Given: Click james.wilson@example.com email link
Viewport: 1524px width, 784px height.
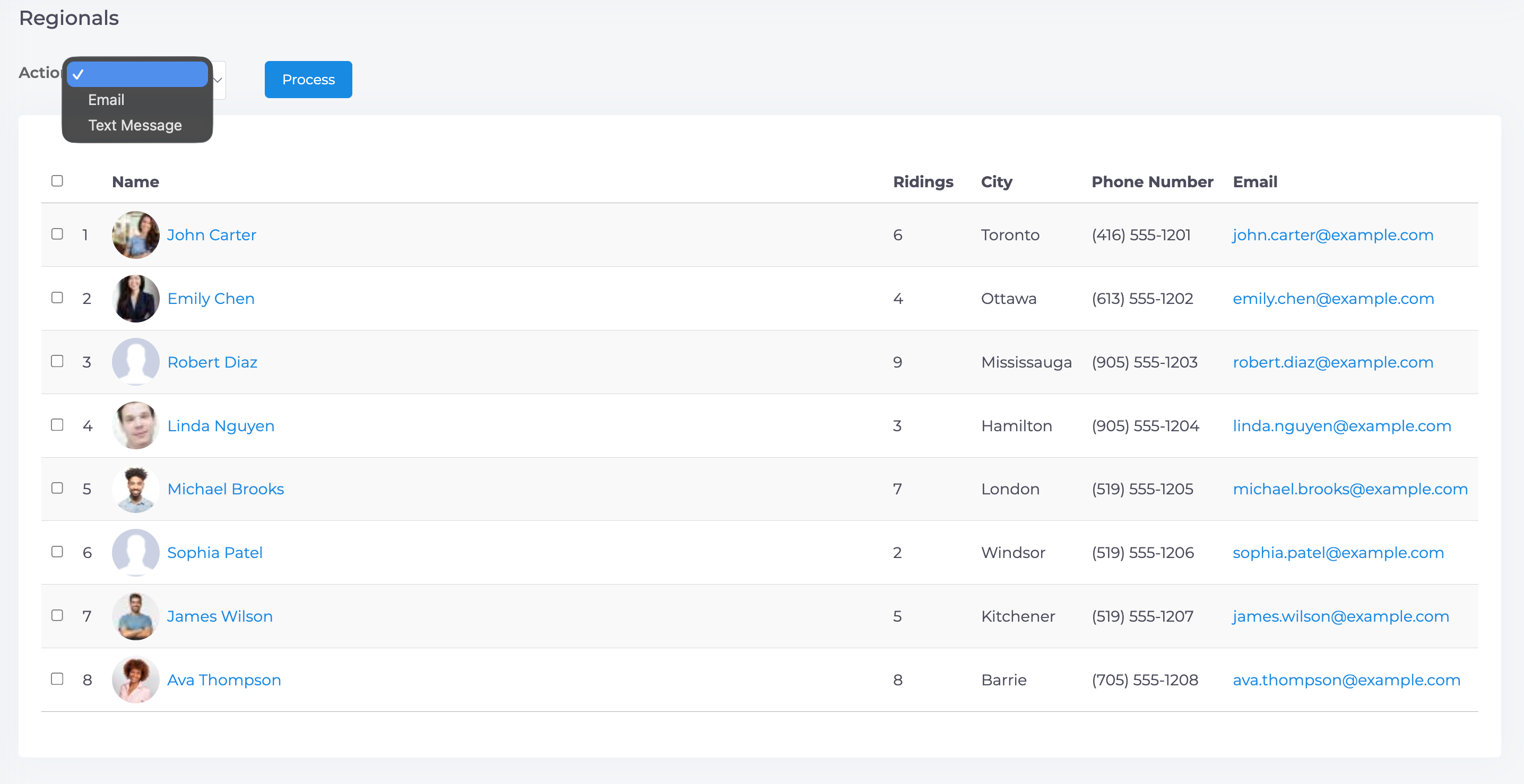Looking at the screenshot, I should pyautogui.click(x=1340, y=616).
